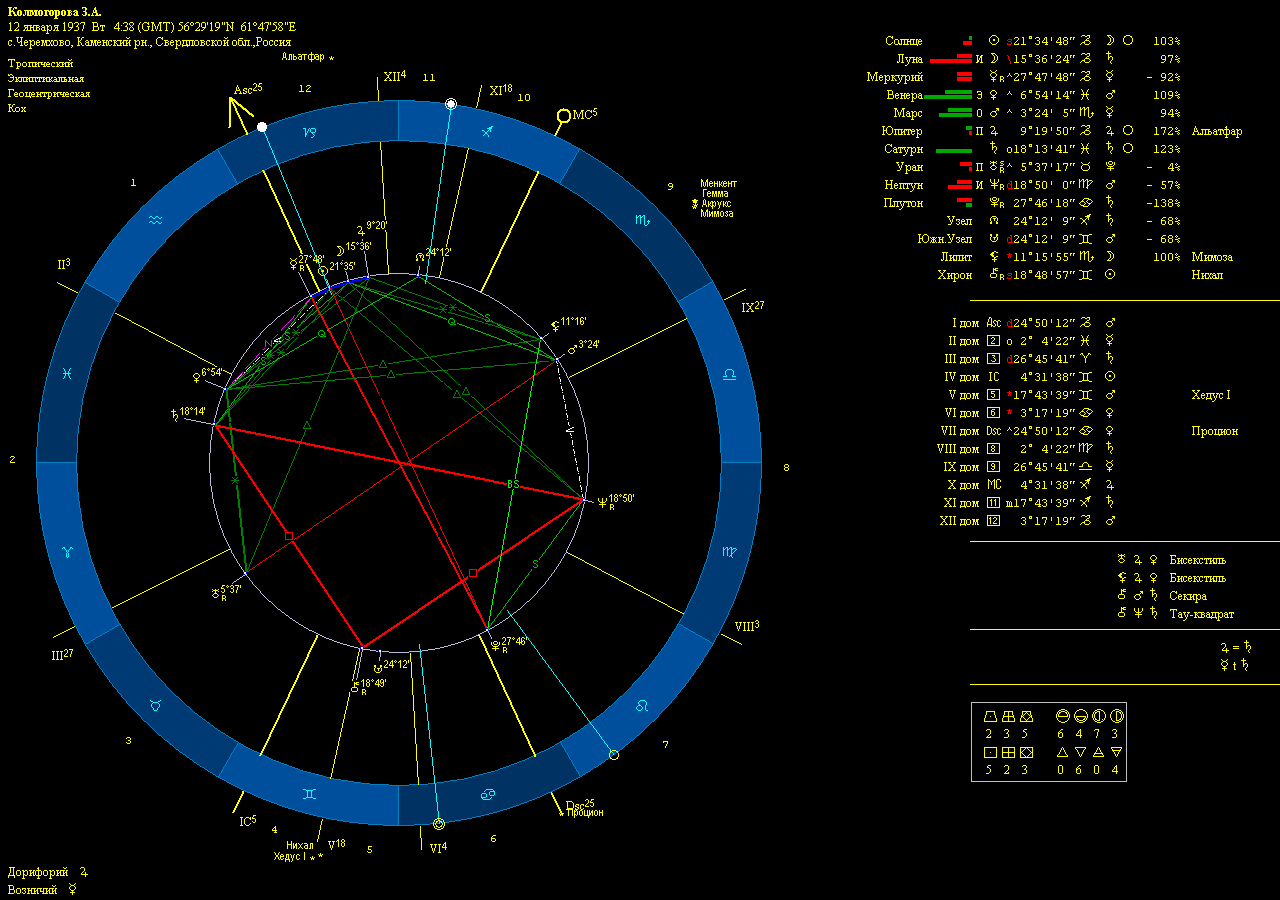This screenshot has height=900, width=1280.
Task: Click the Asc25 ascendant arrow label
Action: [247, 89]
